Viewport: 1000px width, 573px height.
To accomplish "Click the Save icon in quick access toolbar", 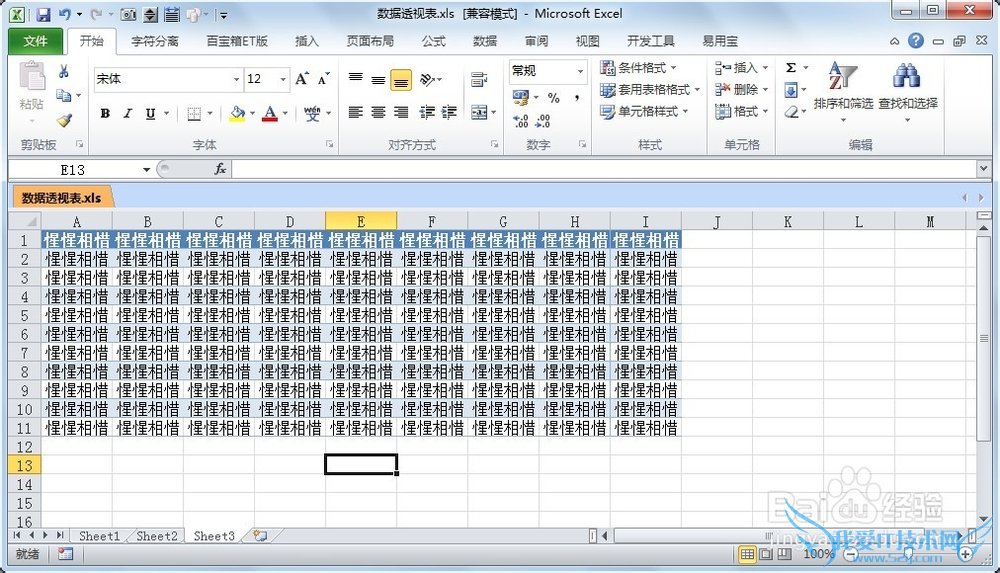I will click(x=43, y=14).
